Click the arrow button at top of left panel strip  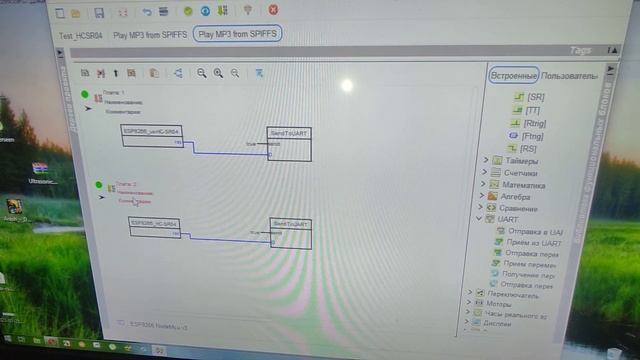(x=60, y=53)
